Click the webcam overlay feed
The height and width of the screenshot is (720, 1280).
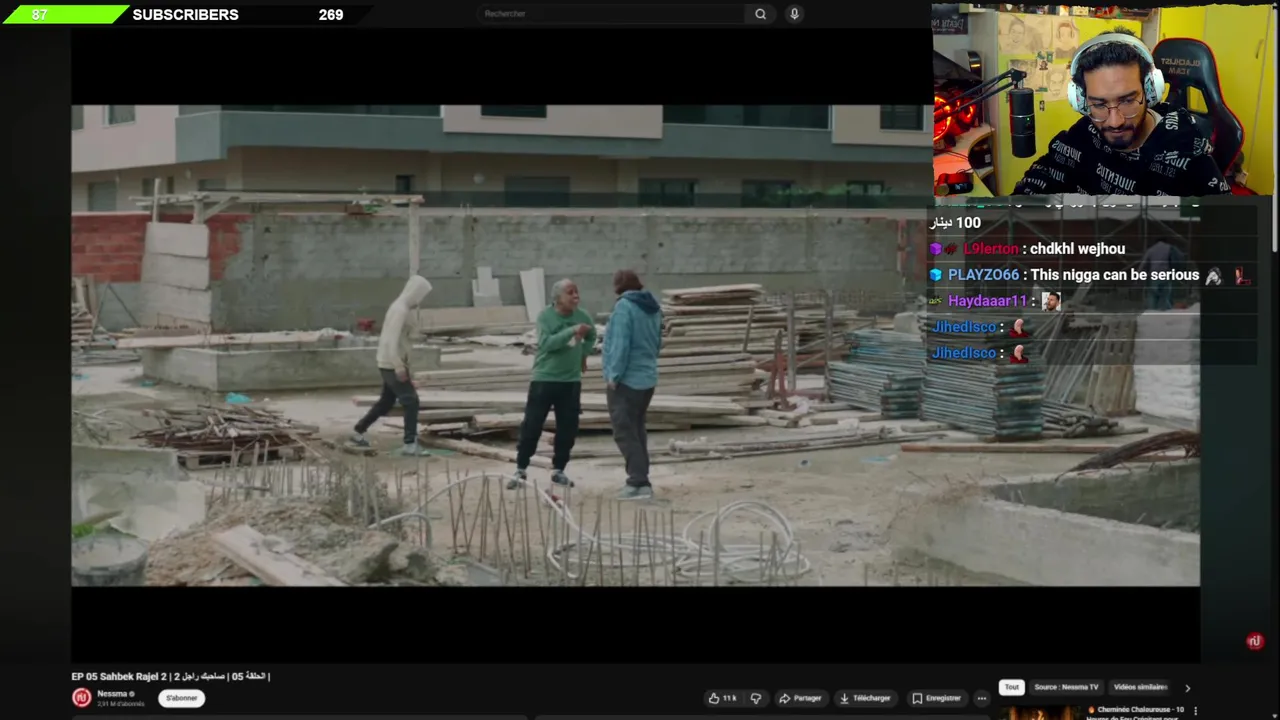[x=1104, y=100]
